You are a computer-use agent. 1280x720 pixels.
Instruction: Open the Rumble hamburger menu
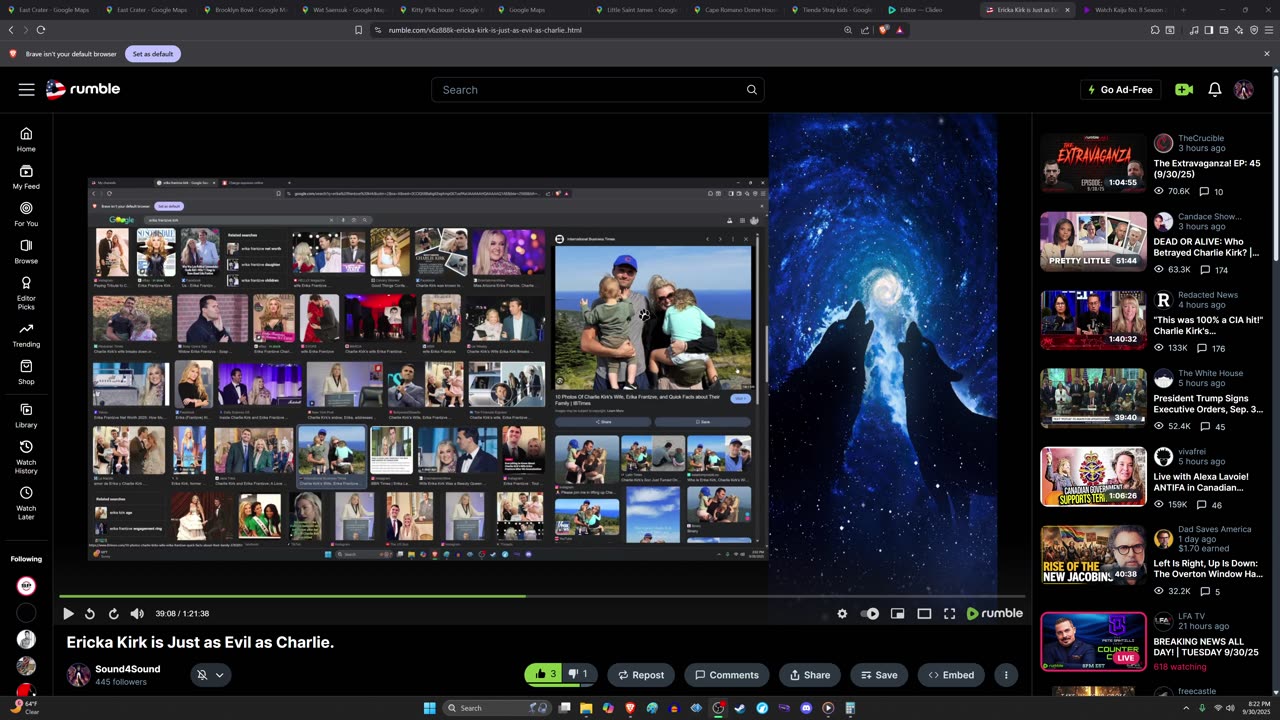tap(27, 90)
